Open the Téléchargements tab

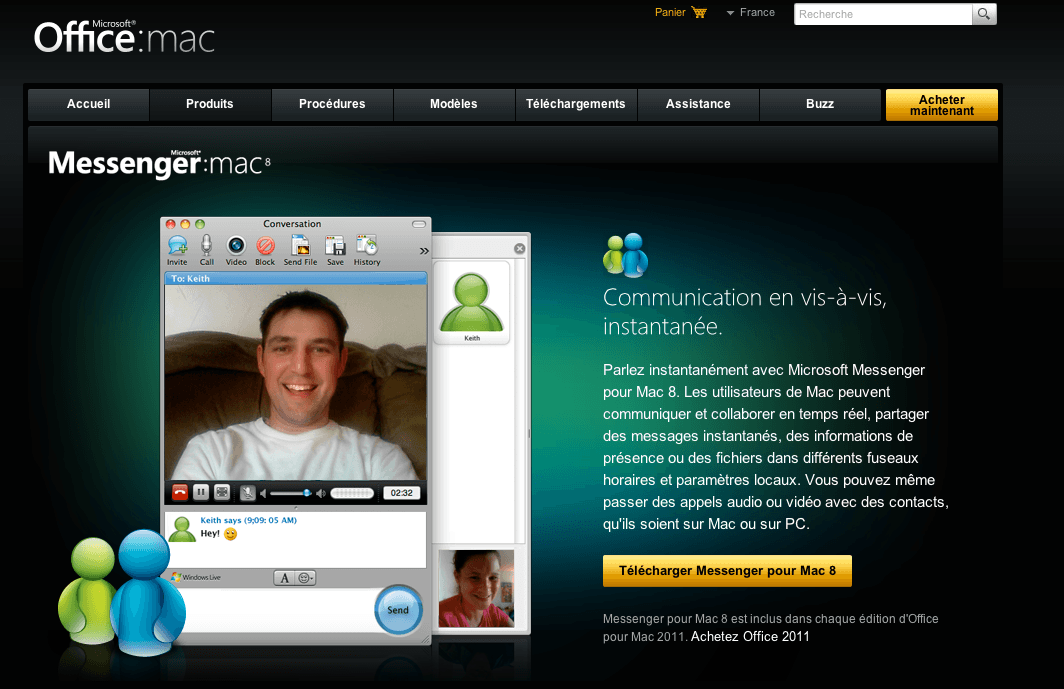pos(575,105)
